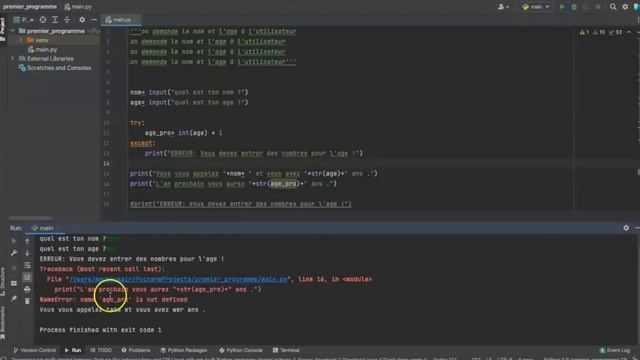640x360 pixels.
Task: Toggle scroll to end in console
Action: click(x=27, y=278)
